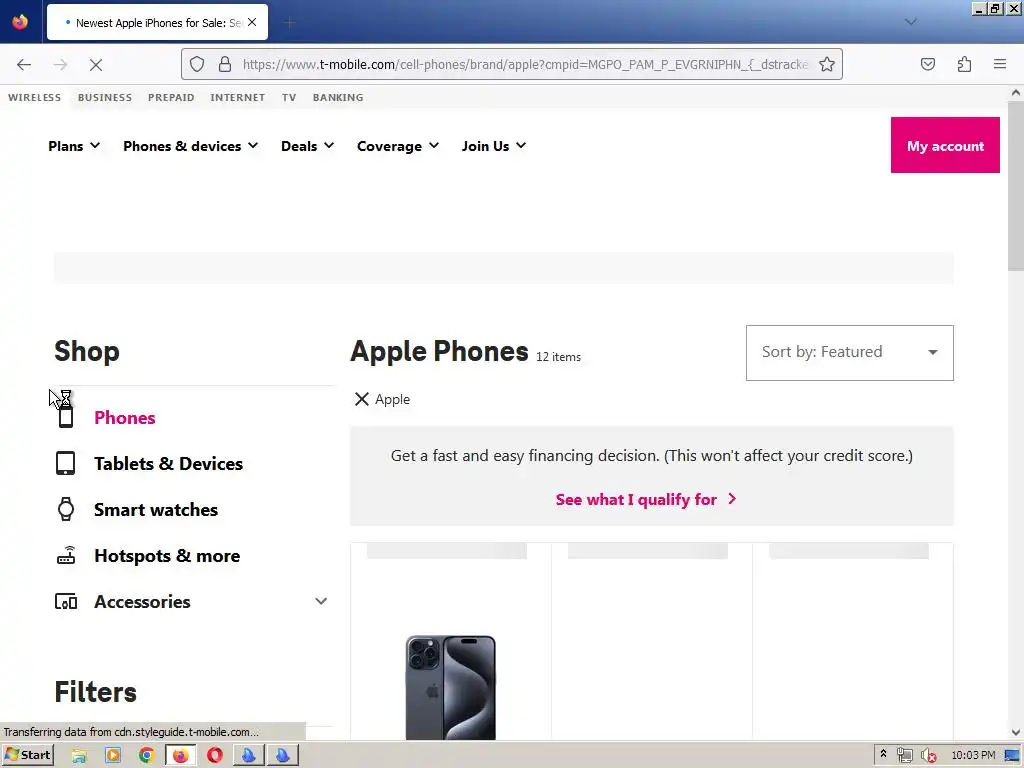Click the address bar URL
The height and width of the screenshot is (768, 1024).
pos(525,64)
